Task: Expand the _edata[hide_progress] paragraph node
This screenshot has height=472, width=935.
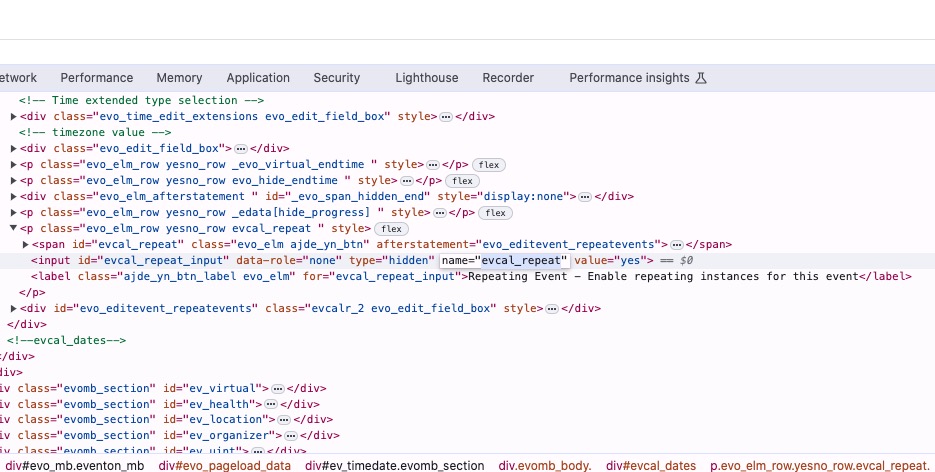Action: (13, 213)
